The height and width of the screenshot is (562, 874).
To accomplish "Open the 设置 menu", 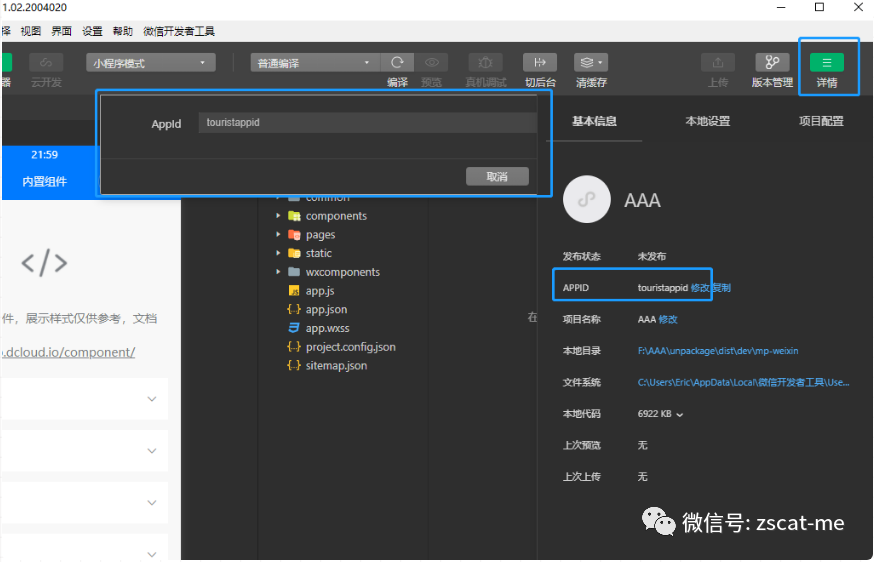I will (92, 31).
